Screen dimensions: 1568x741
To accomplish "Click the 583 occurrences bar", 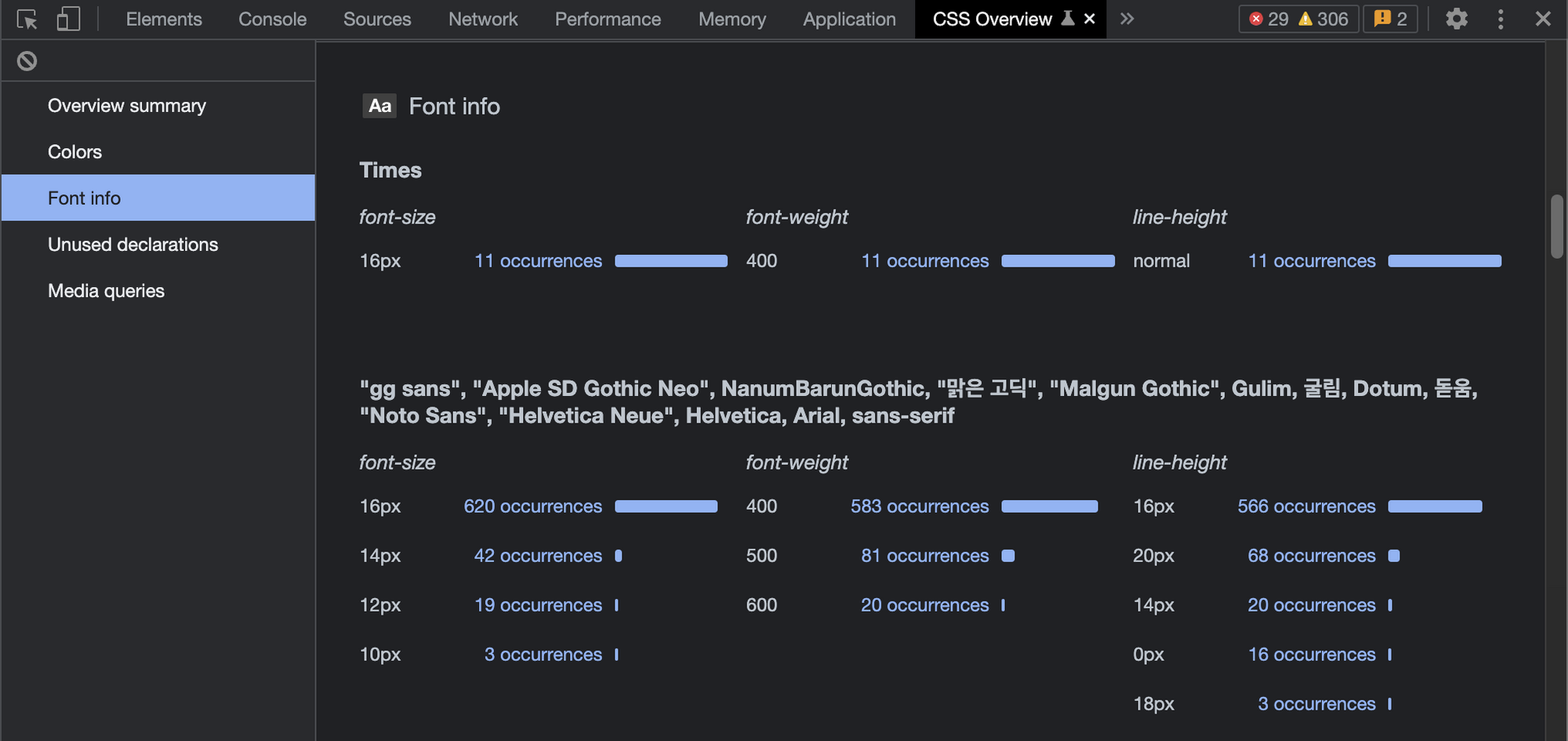I will (1050, 507).
